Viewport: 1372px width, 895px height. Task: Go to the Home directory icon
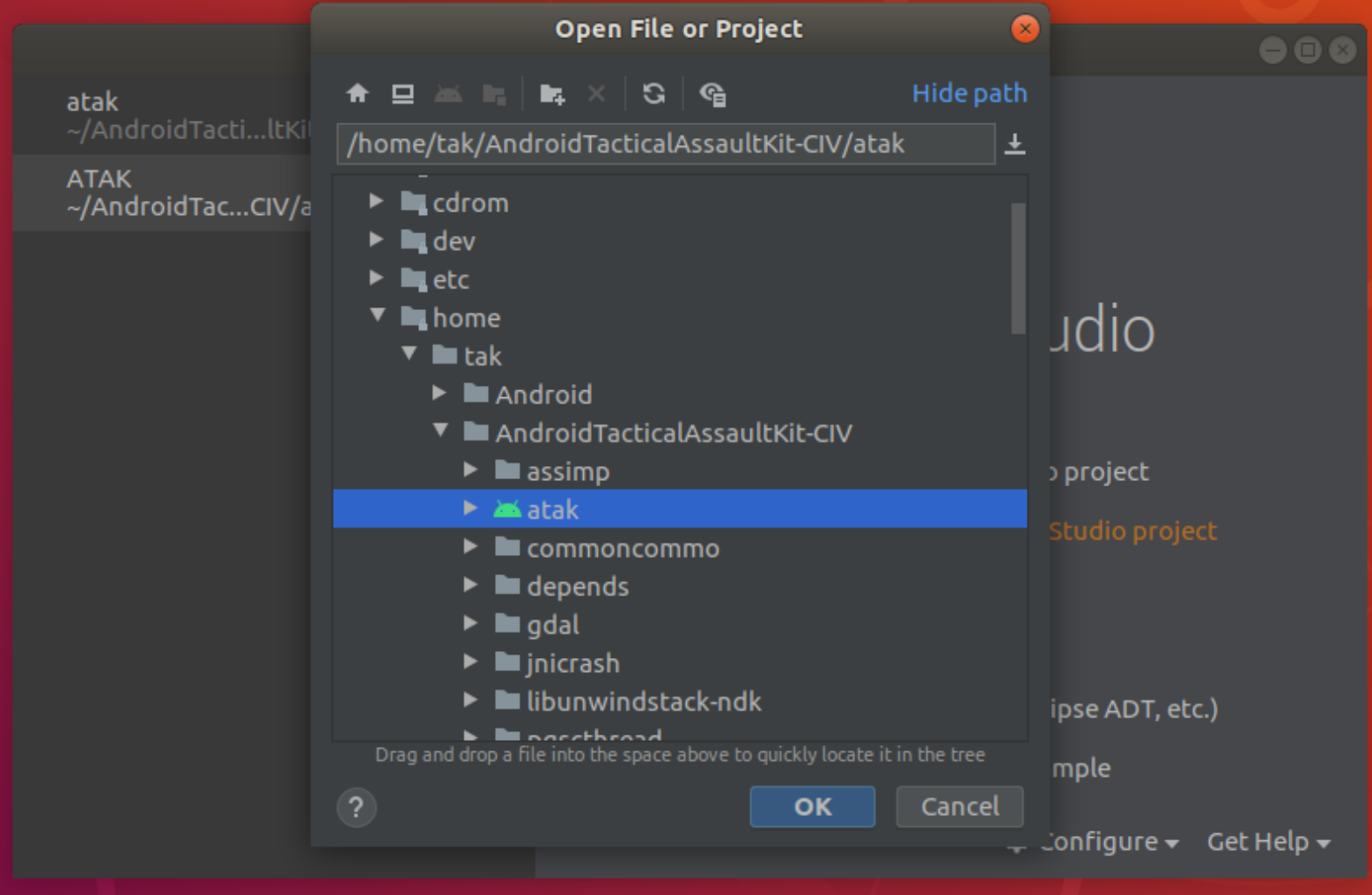point(358,93)
